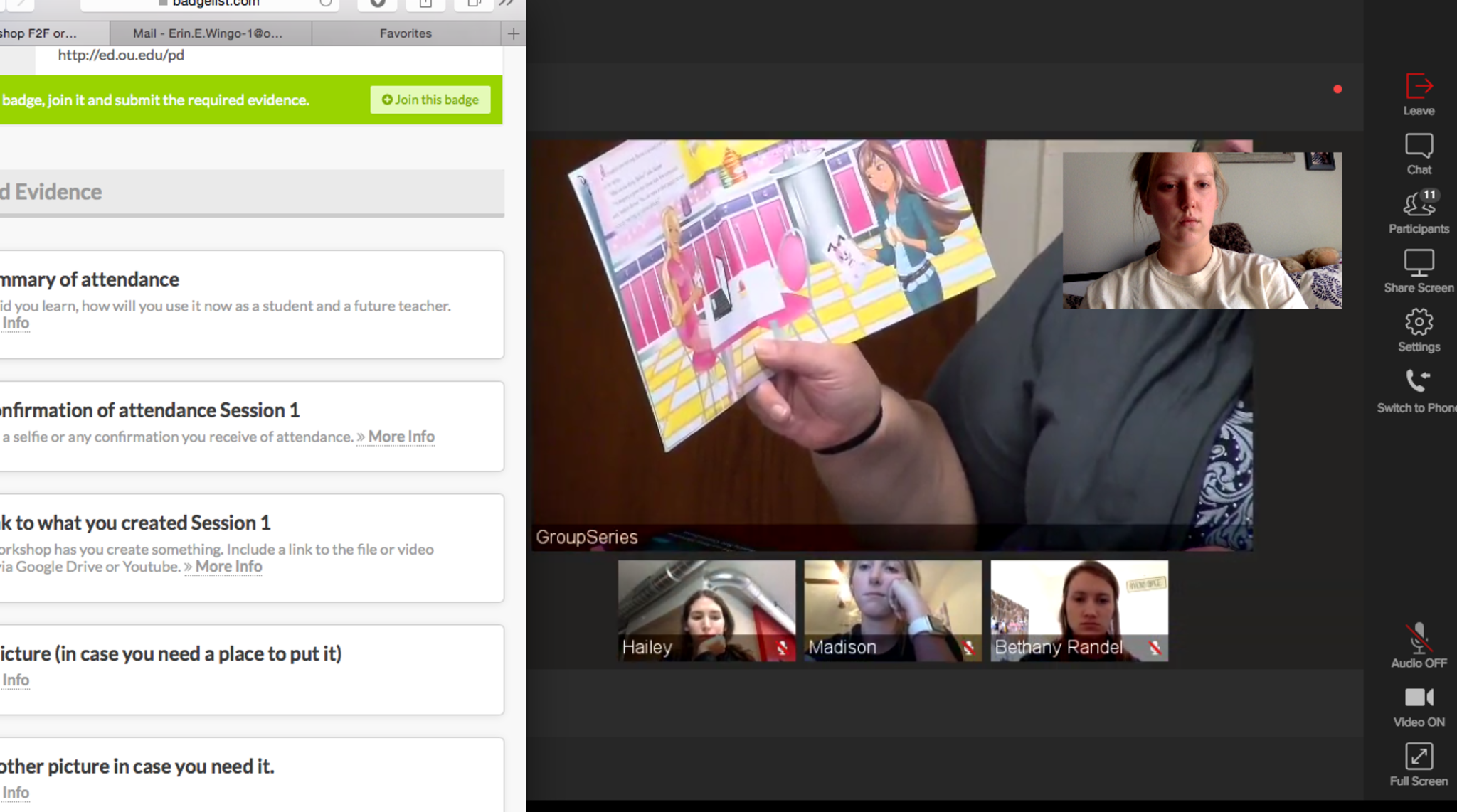Viewport: 1457px width, 812px height.
Task: Open a new browser tab with plus
Action: [x=513, y=33]
